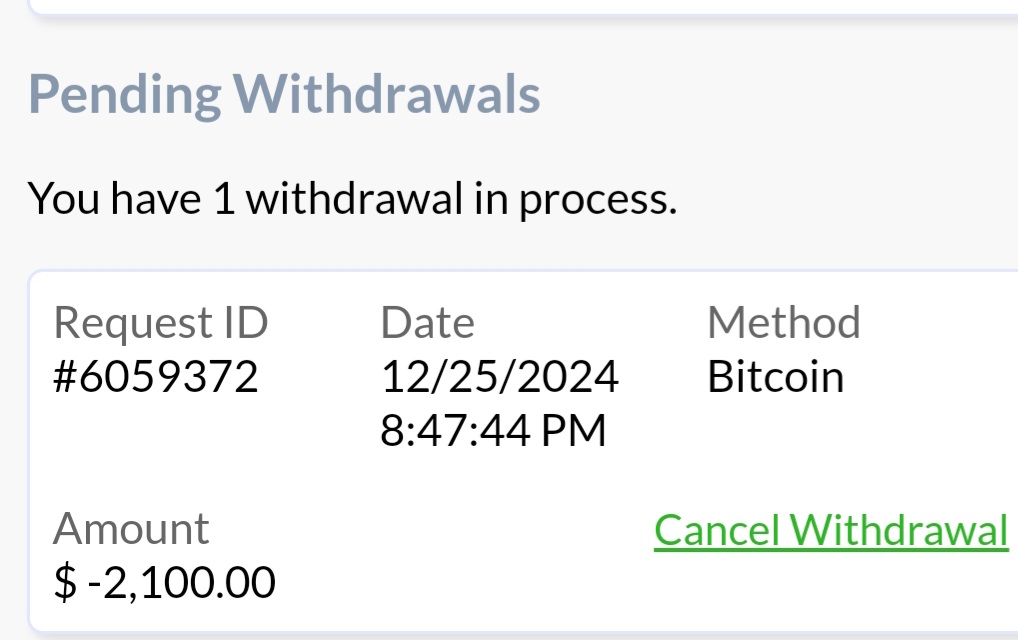1018x640 pixels.
Task: Click the Method column label
Action: click(783, 323)
